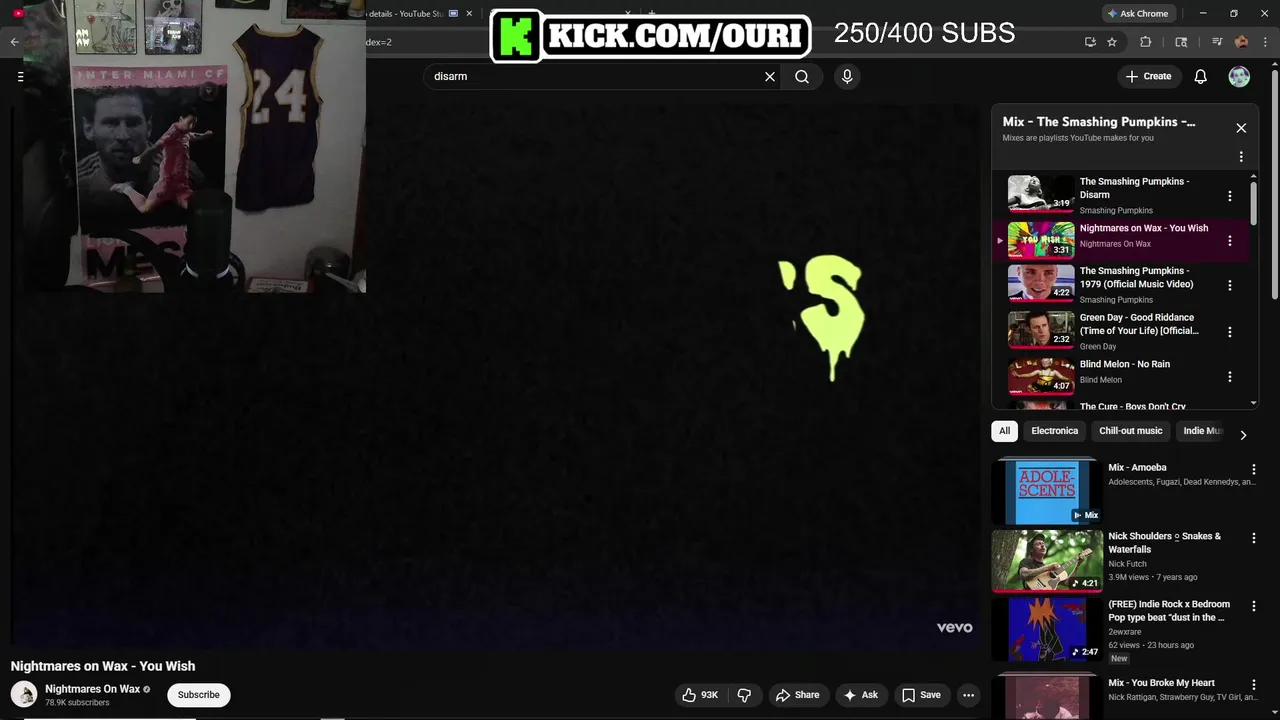Open Chrome tab search icon

[x=1181, y=42]
